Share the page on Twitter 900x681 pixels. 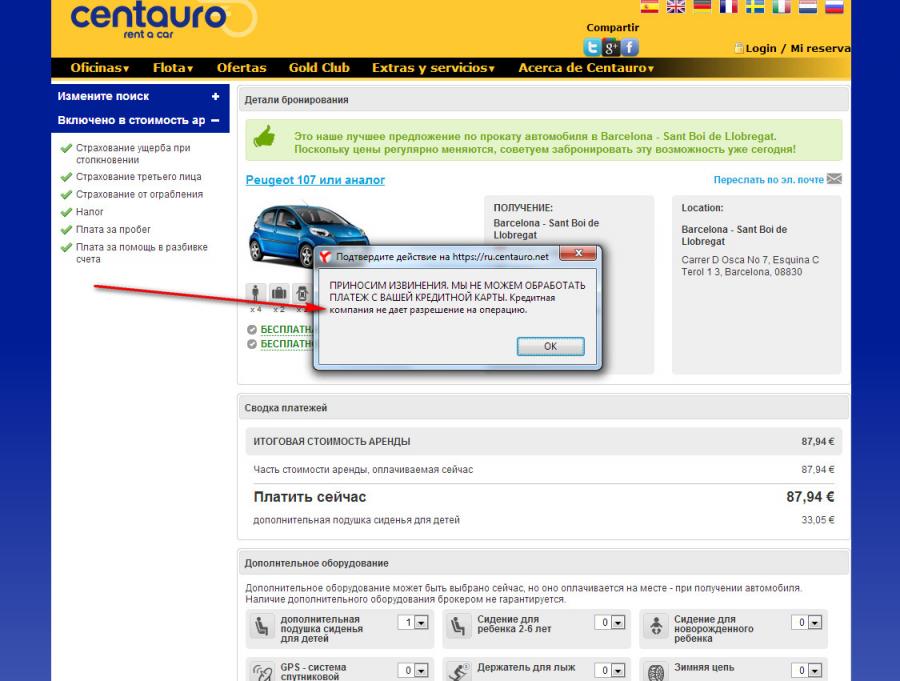[x=592, y=47]
